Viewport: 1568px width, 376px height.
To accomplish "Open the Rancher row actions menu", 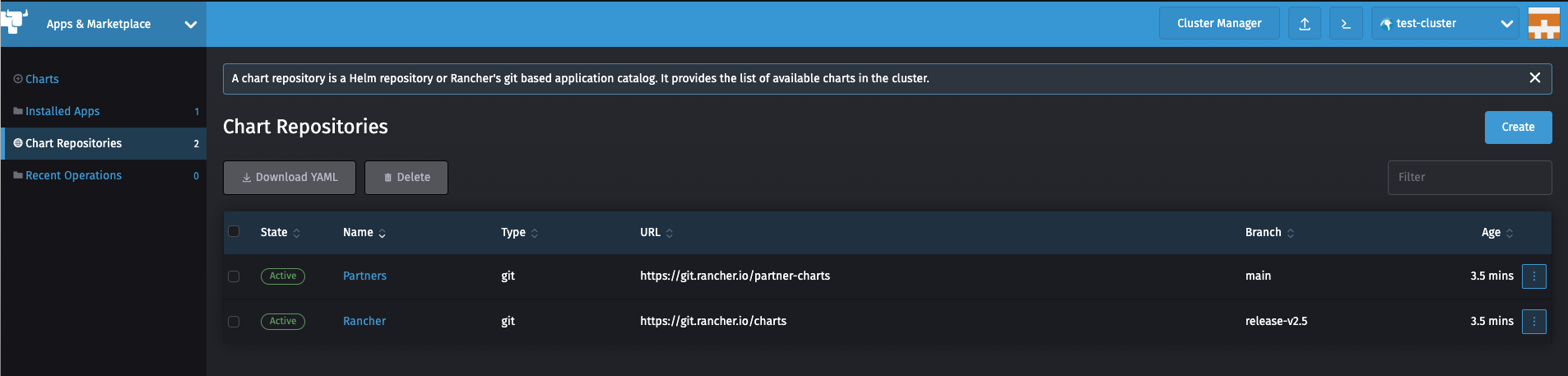I will click(x=1533, y=322).
